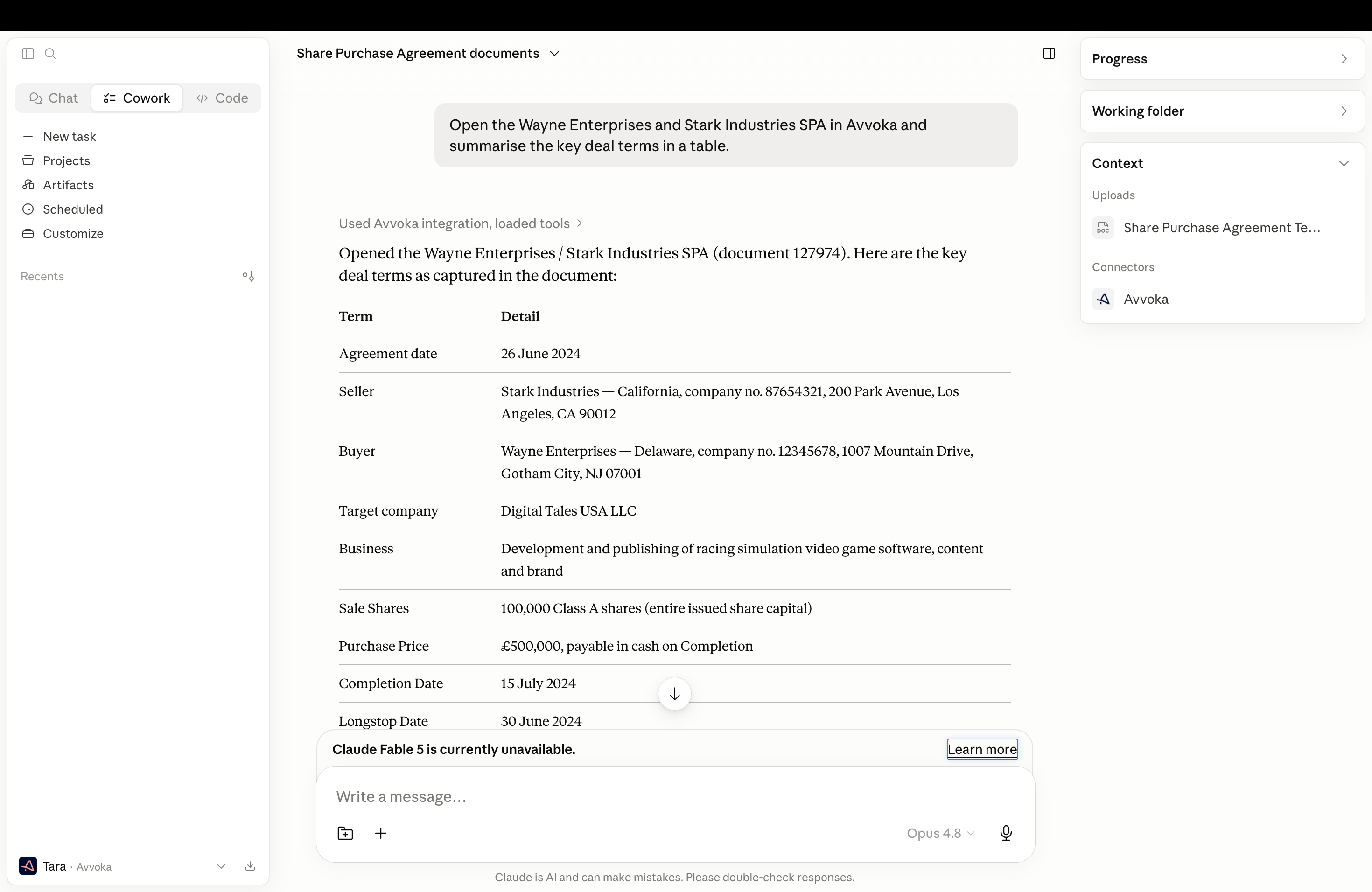Click the download icon beside Tara's account
The height and width of the screenshot is (892, 1372).
(250, 866)
